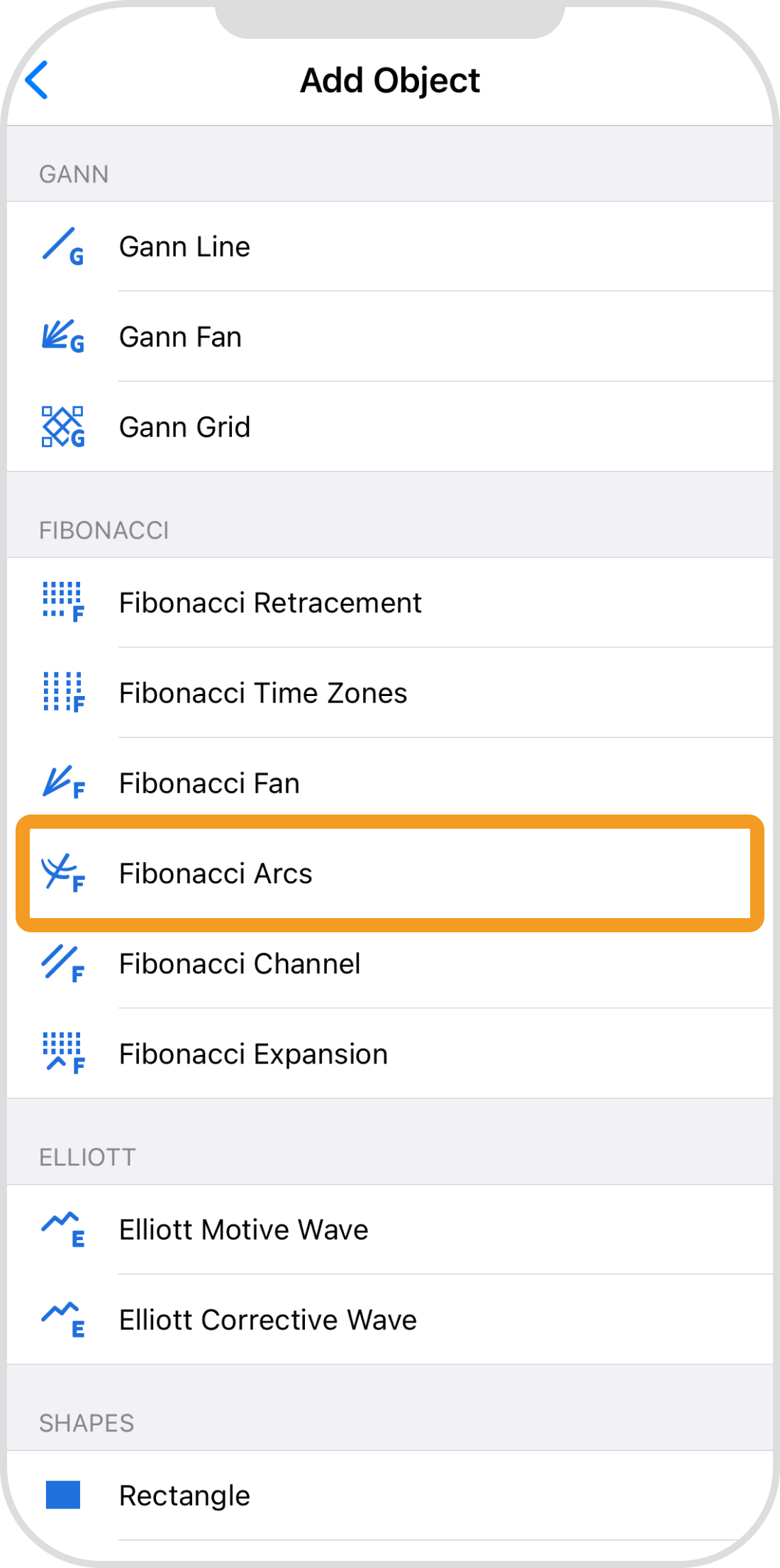Click the blue Rectangle shape icon
Viewport: 780px width, 1568px height.
(62, 1494)
